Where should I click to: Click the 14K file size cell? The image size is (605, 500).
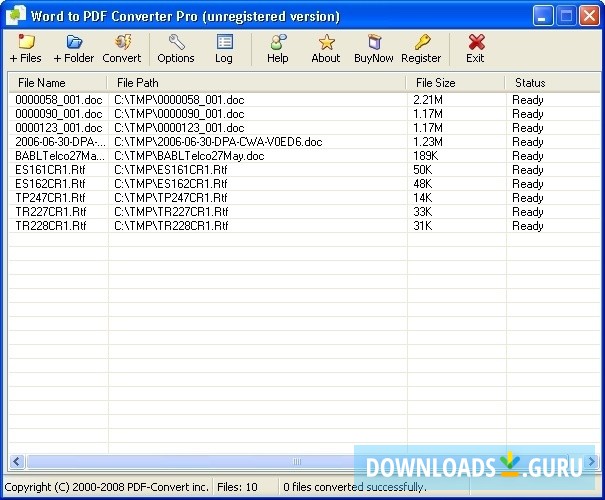click(x=422, y=198)
